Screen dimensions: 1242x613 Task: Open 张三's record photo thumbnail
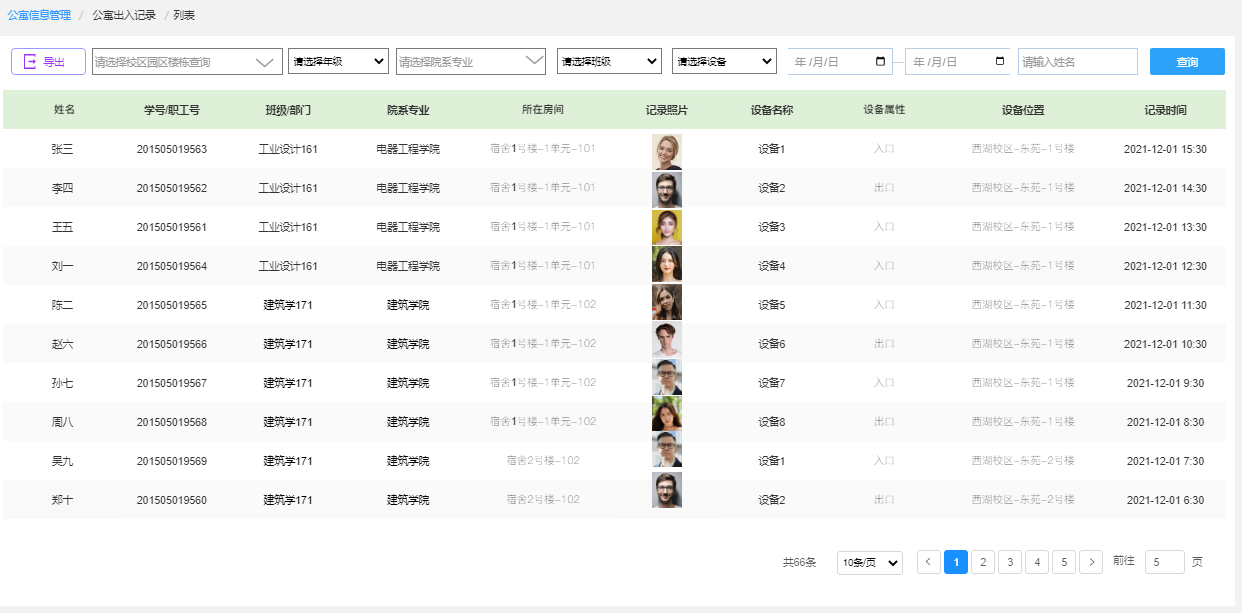tap(667, 151)
